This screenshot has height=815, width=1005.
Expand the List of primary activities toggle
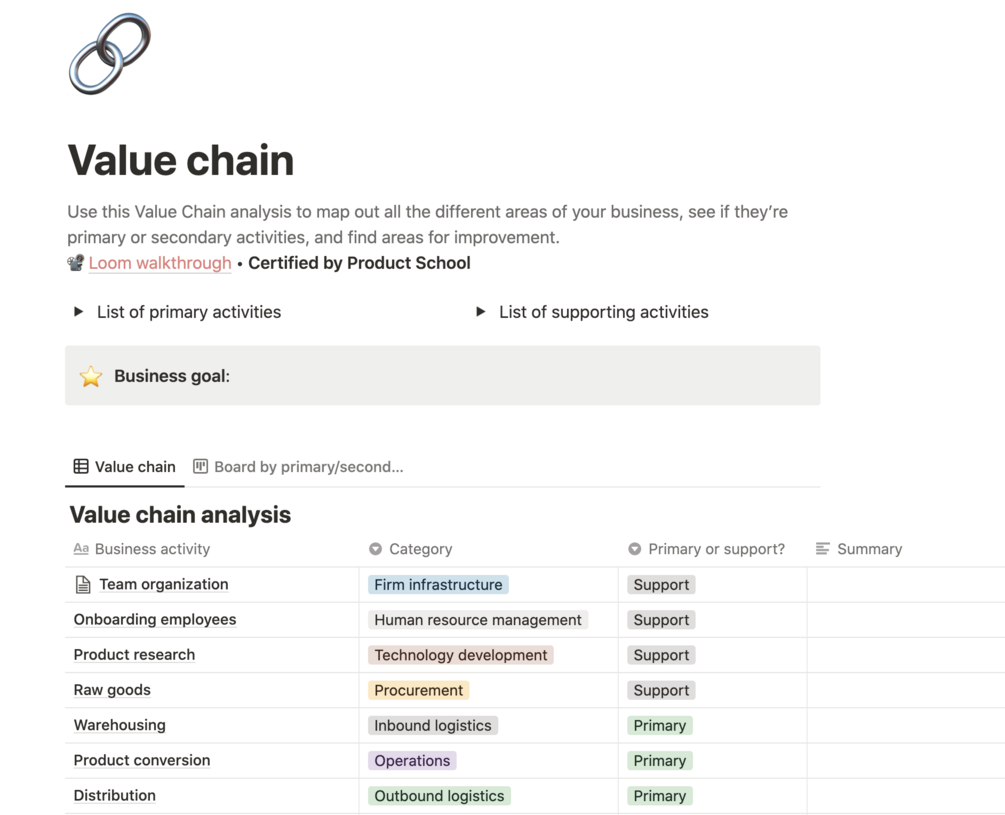(x=79, y=312)
